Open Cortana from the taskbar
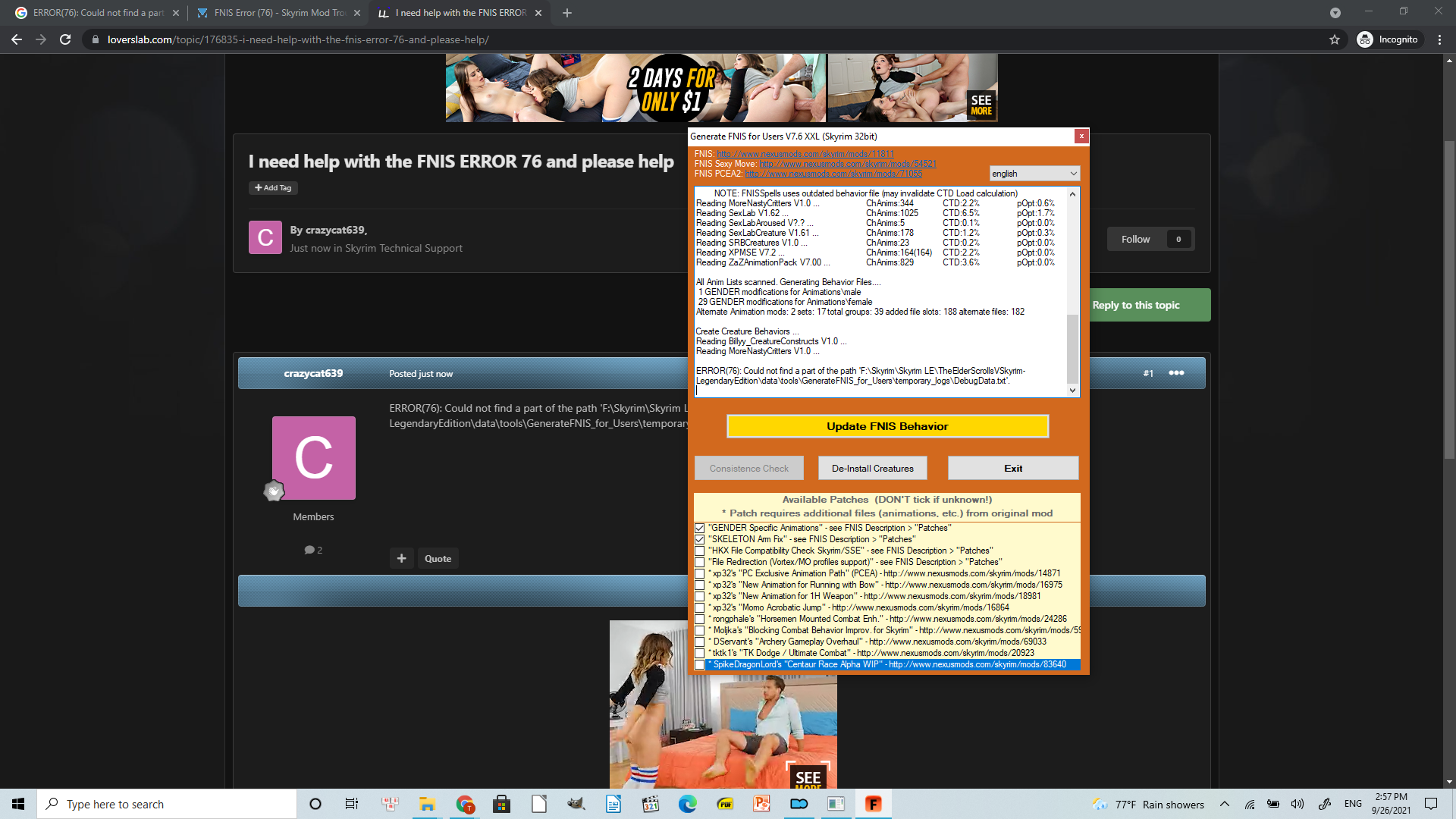1456x819 pixels. click(315, 804)
